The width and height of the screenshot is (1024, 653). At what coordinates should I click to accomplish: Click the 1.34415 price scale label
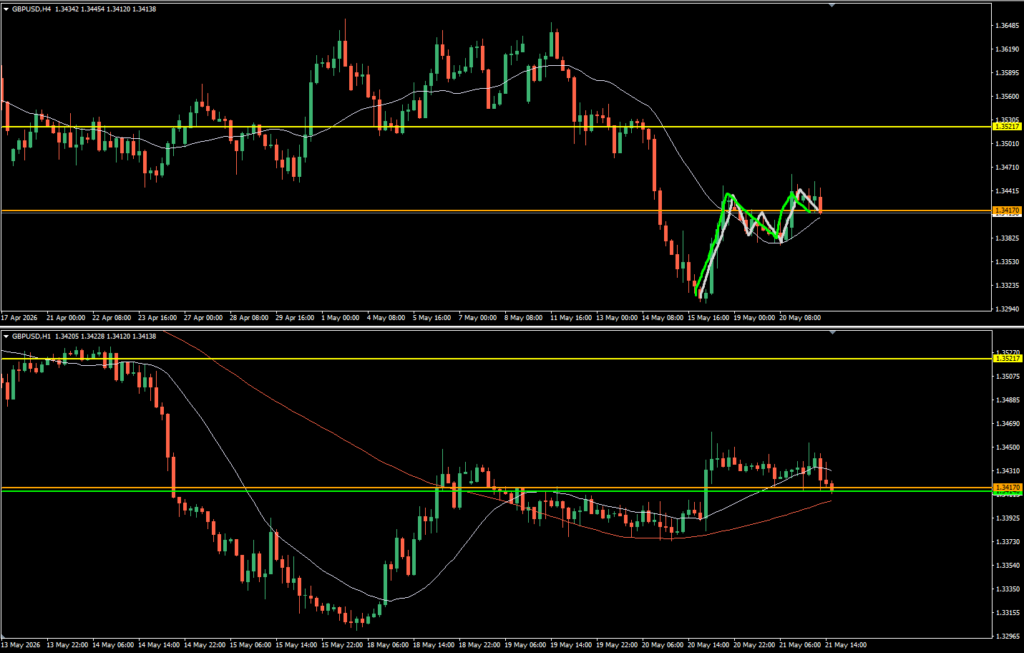1007,191
